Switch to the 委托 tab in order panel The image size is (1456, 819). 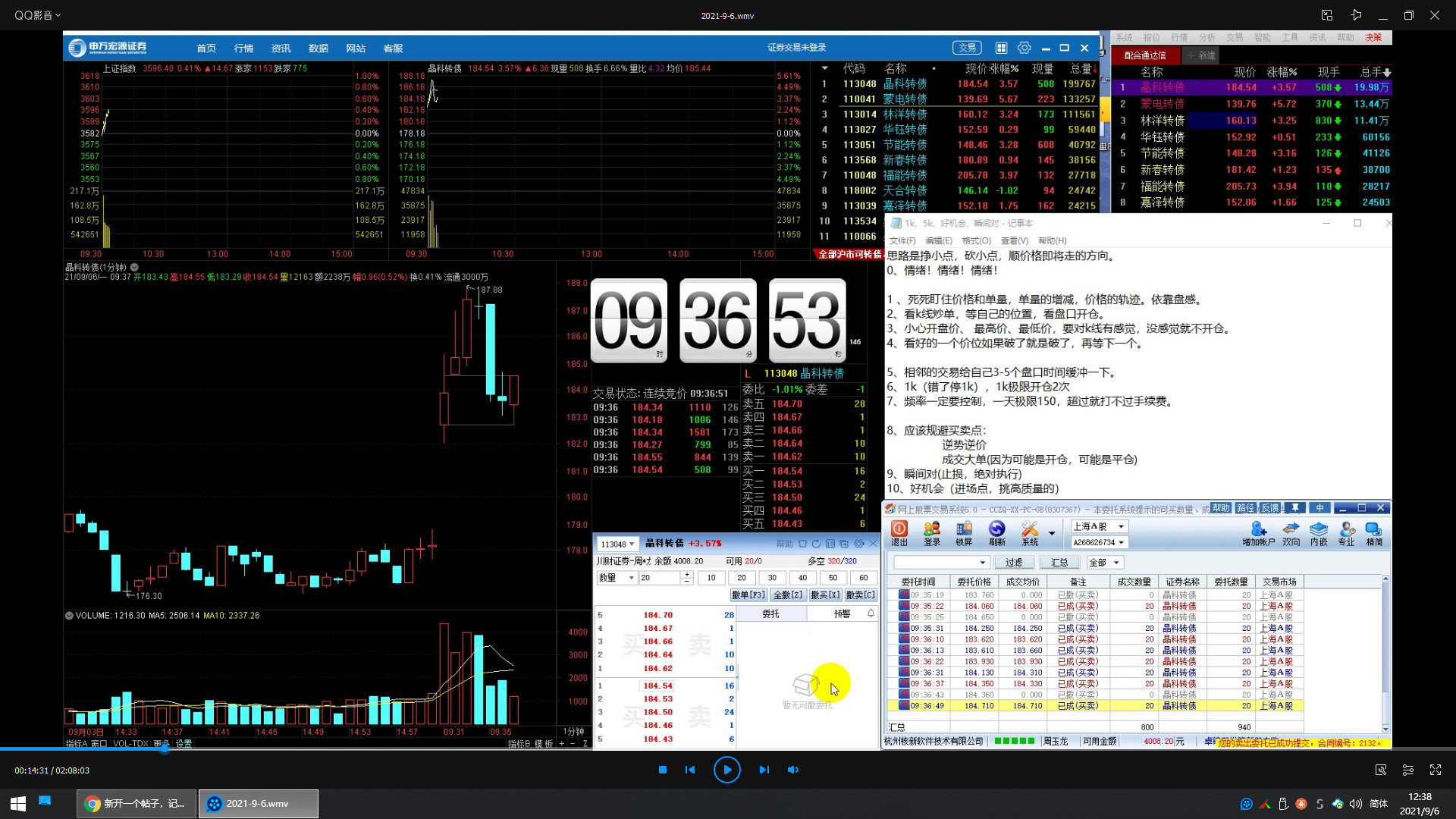click(x=770, y=613)
